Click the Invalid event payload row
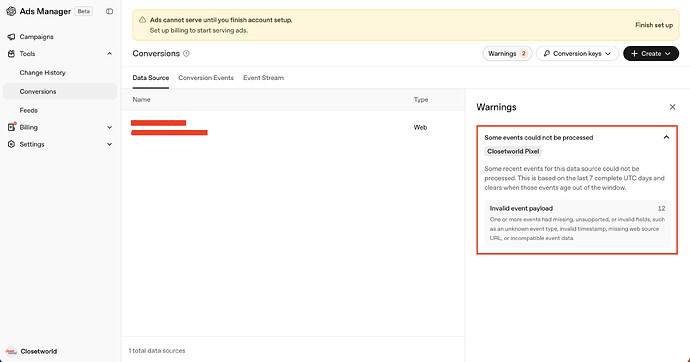Image resolution: width=690 pixels, height=362 pixels. pos(577,223)
